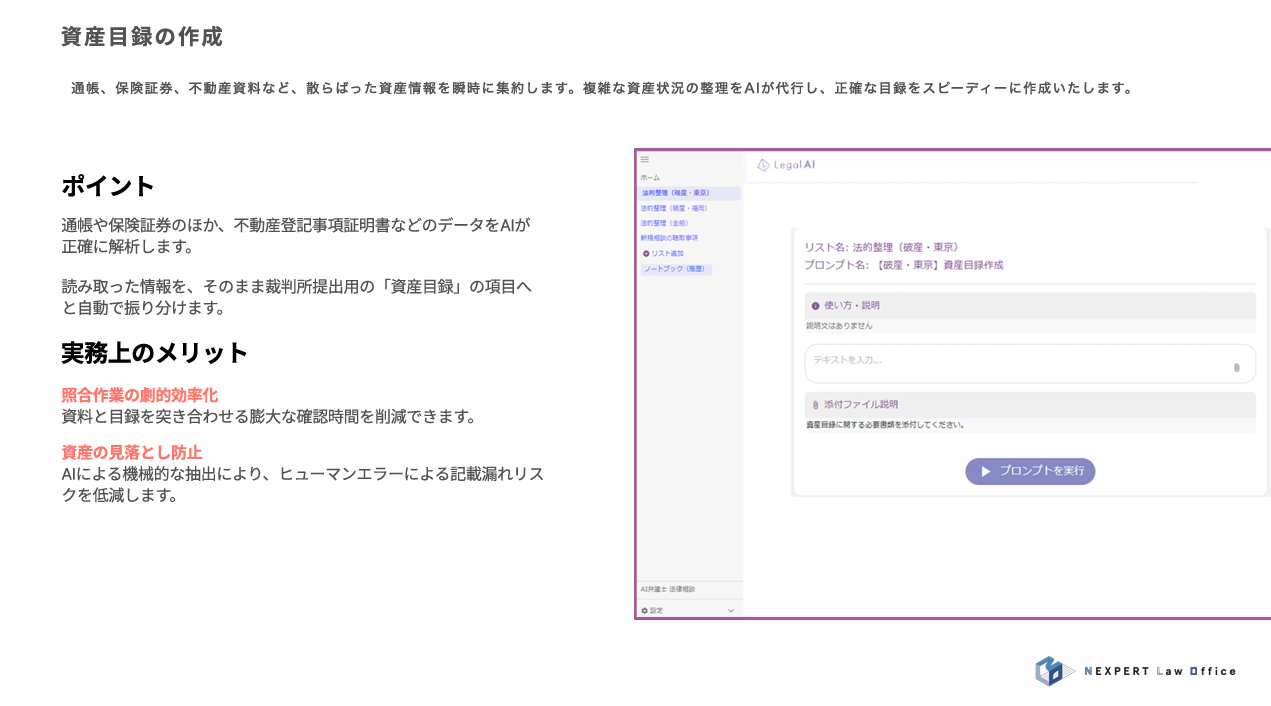Click the paperclip icon next to 添付ファイル説明
Screen dimensions: 1271x706
[x=815, y=404]
